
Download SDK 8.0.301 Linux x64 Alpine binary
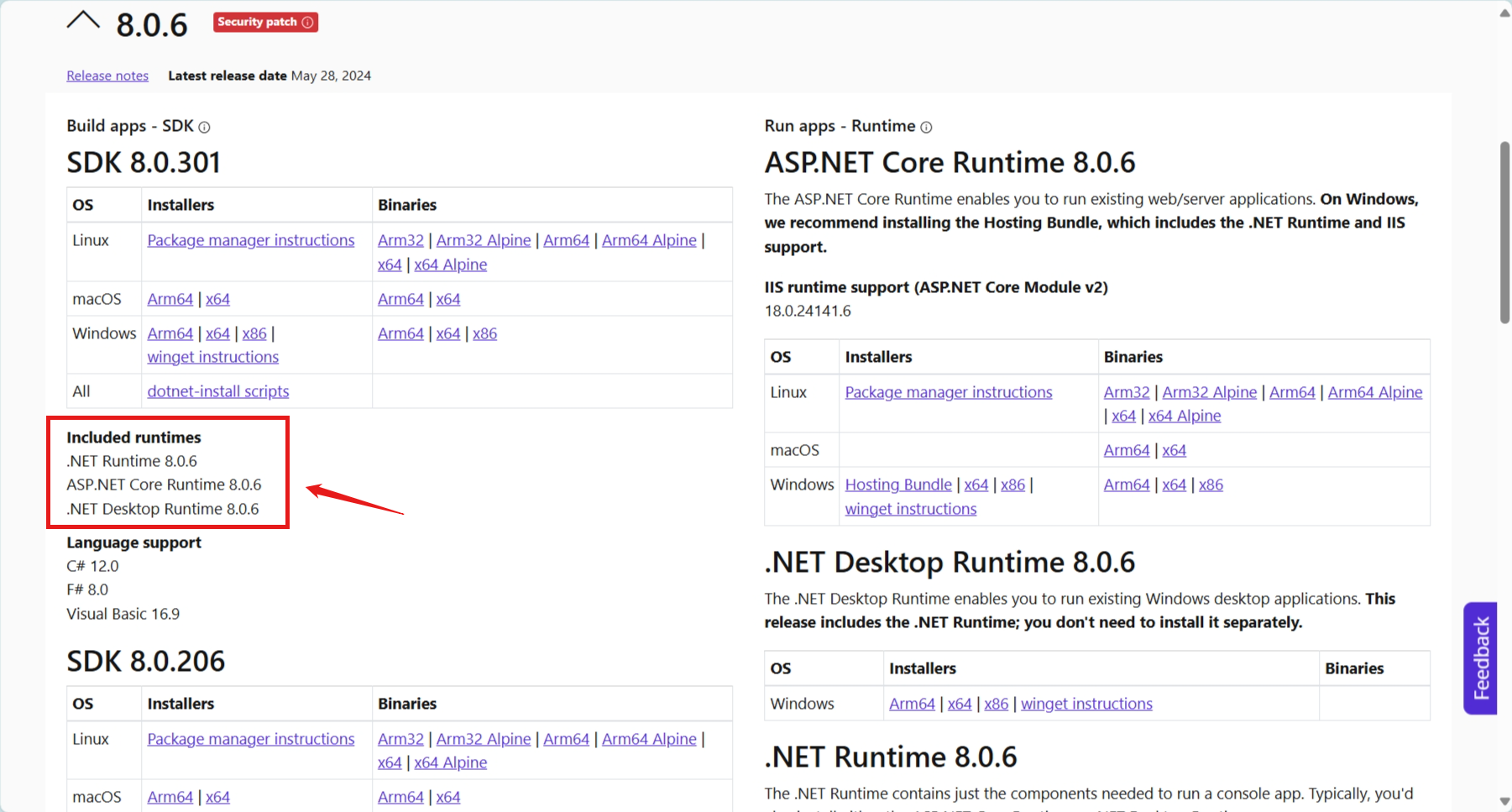coord(451,265)
